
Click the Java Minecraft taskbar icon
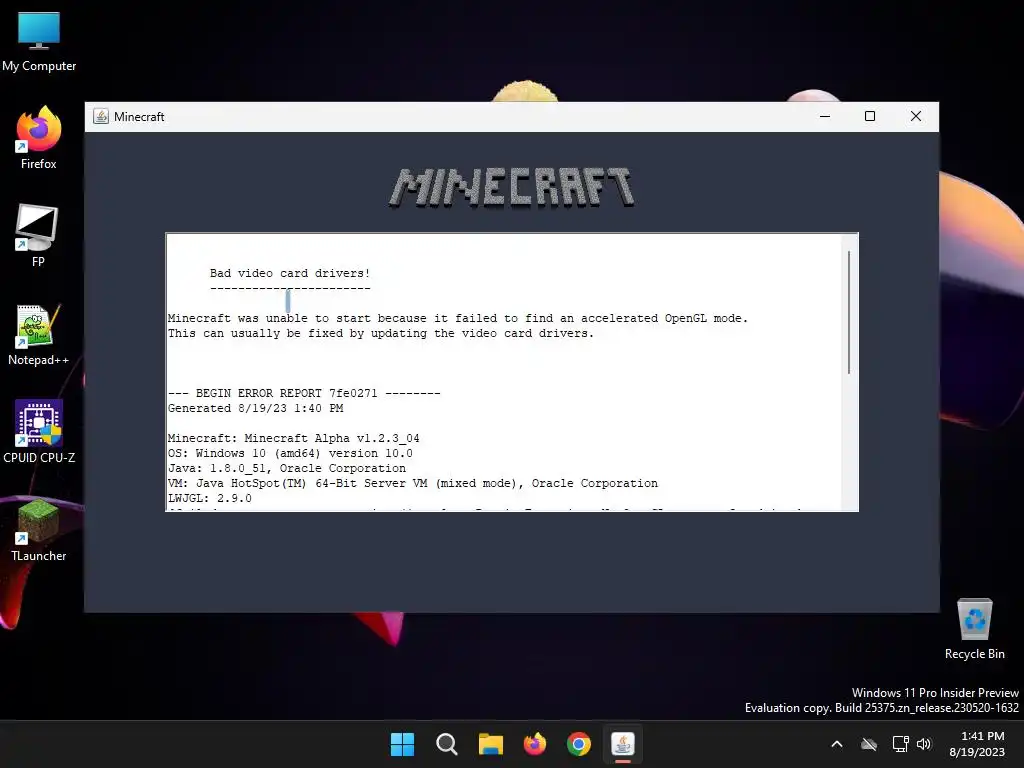pyautogui.click(x=623, y=744)
